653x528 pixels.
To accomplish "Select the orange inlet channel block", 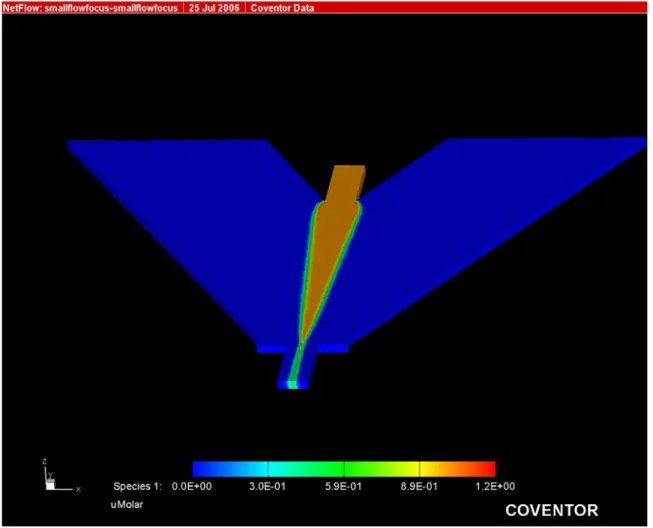I will pos(345,182).
